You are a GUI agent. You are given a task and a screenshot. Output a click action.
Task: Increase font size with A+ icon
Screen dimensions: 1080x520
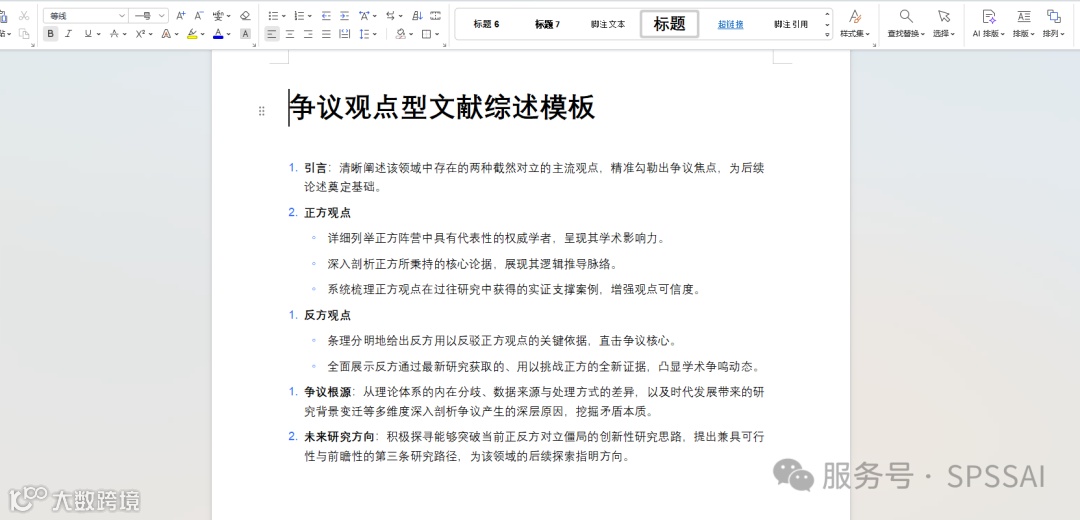pos(180,15)
